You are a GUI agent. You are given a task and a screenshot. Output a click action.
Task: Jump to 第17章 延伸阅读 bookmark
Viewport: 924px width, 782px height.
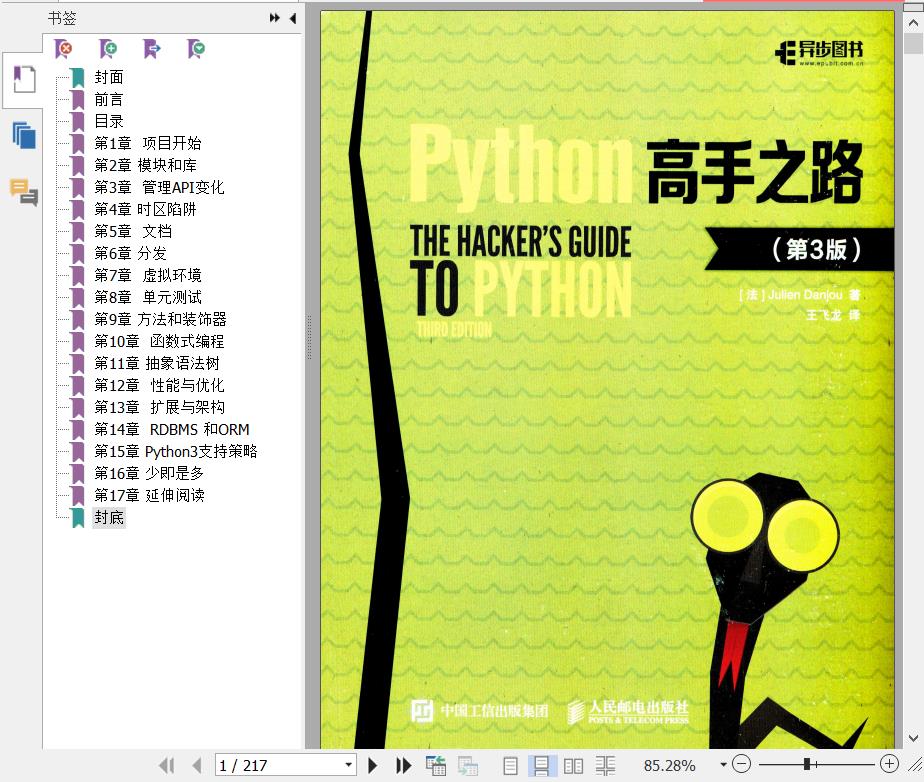[149, 496]
